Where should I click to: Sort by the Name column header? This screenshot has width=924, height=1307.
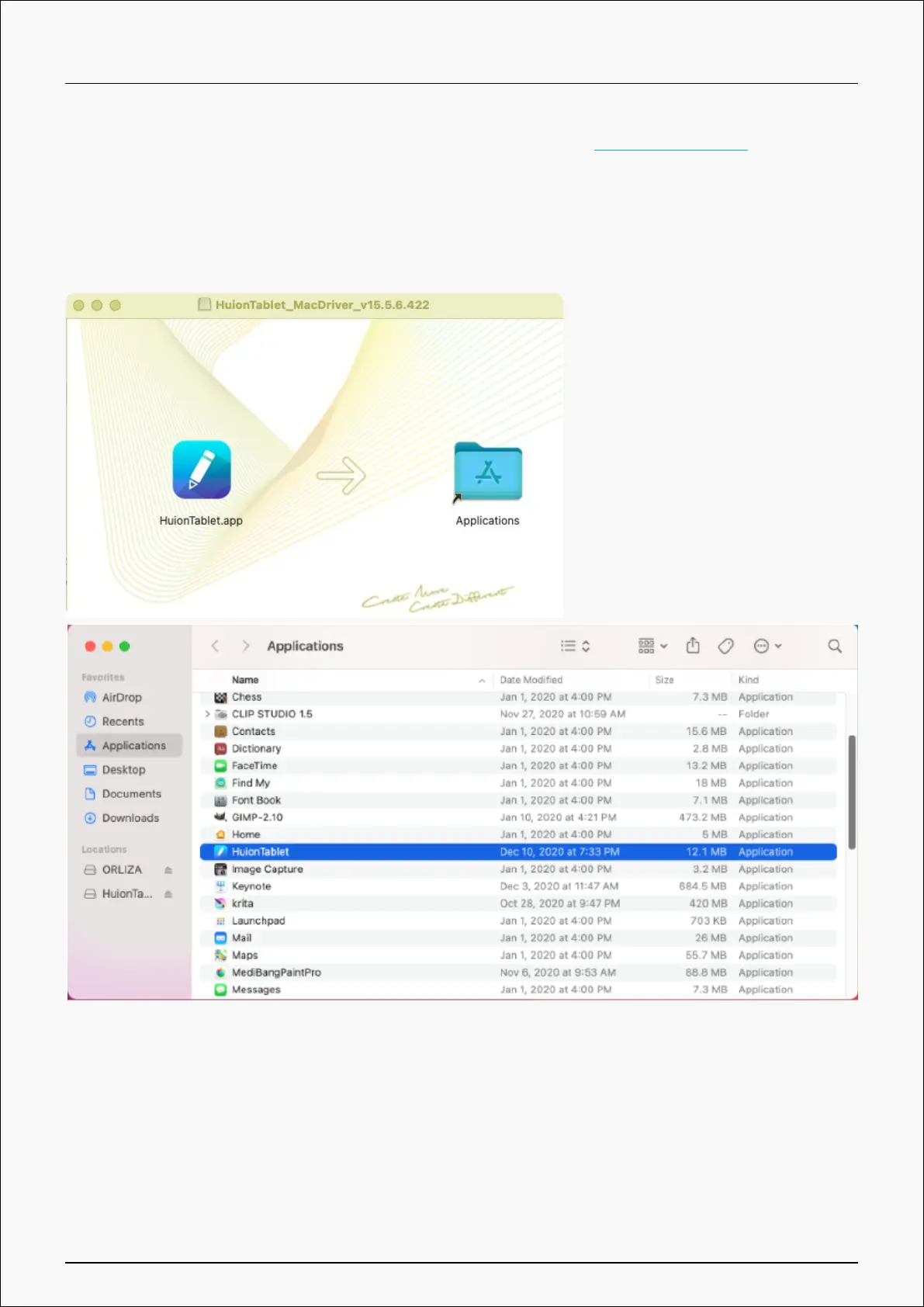click(x=245, y=680)
